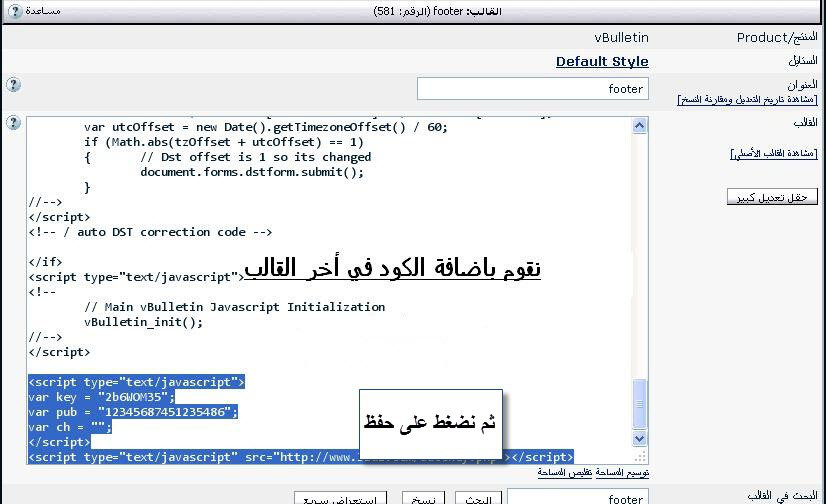The height and width of the screenshot is (504, 826).
Task: Click the question mark icon next to template editor
Action: 13,123
